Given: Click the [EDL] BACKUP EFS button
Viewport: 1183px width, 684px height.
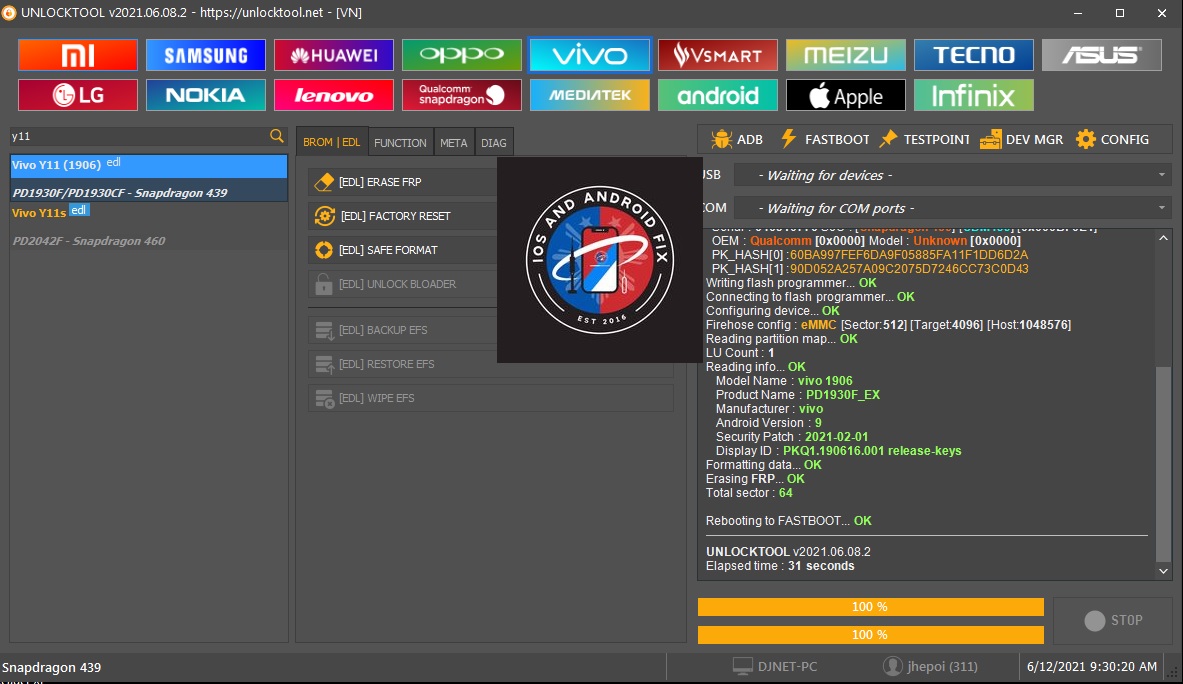Looking at the screenshot, I should point(403,330).
